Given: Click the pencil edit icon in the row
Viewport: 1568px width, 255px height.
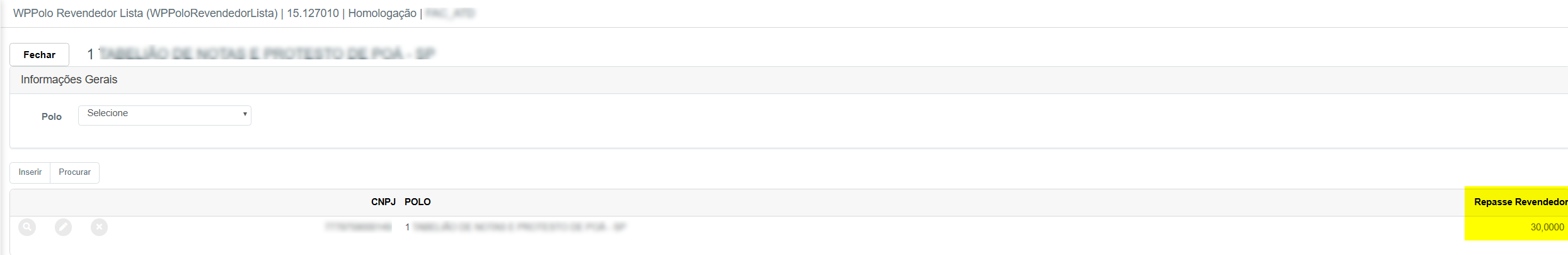Looking at the screenshot, I should pos(63,227).
